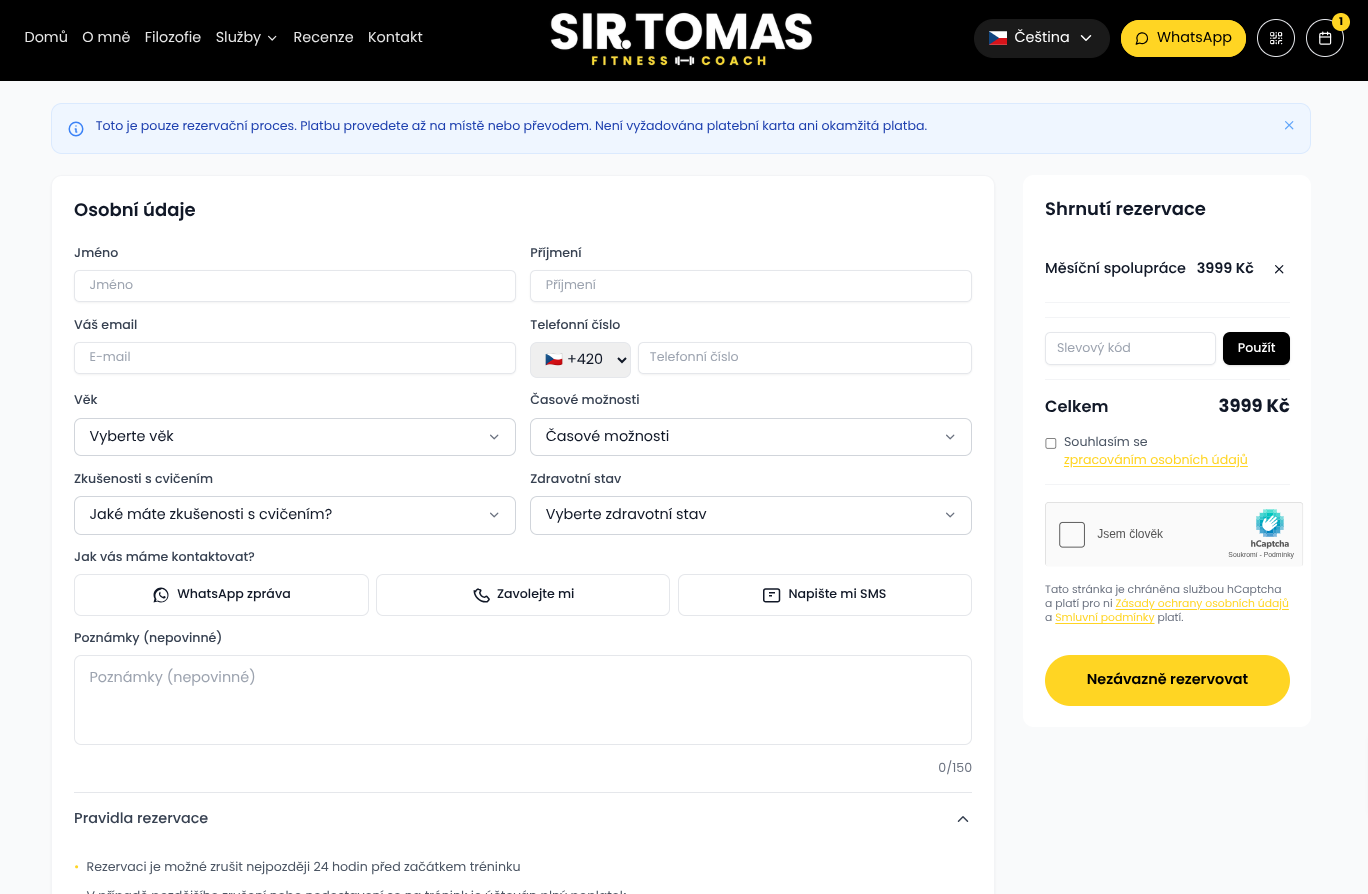Open the Služby menu
This screenshot has width=1368, height=894.
[x=246, y=37]
